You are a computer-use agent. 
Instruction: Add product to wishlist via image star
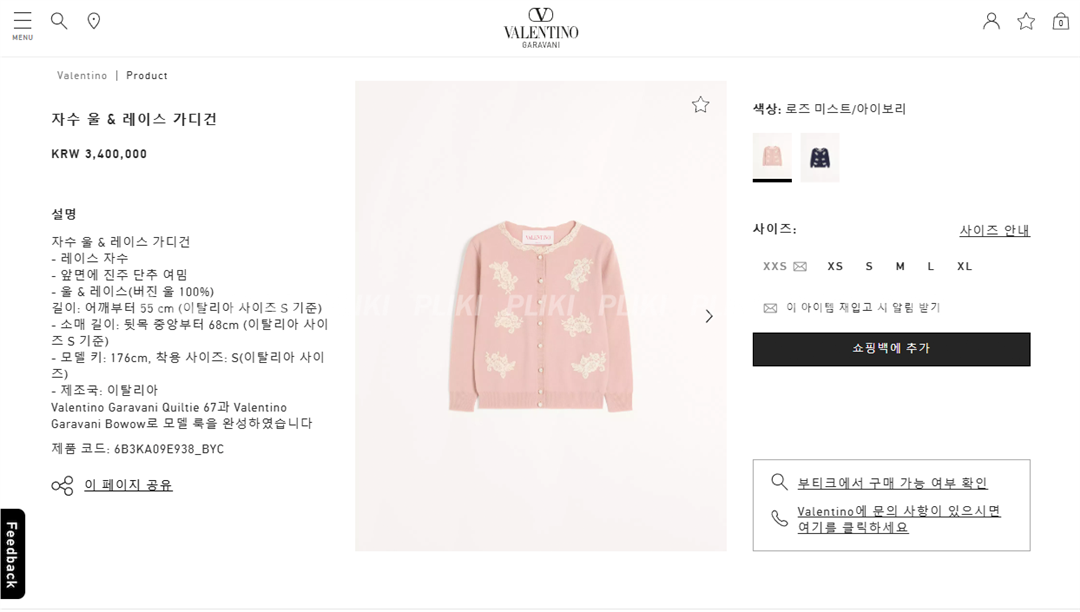(x=700, y=105)
